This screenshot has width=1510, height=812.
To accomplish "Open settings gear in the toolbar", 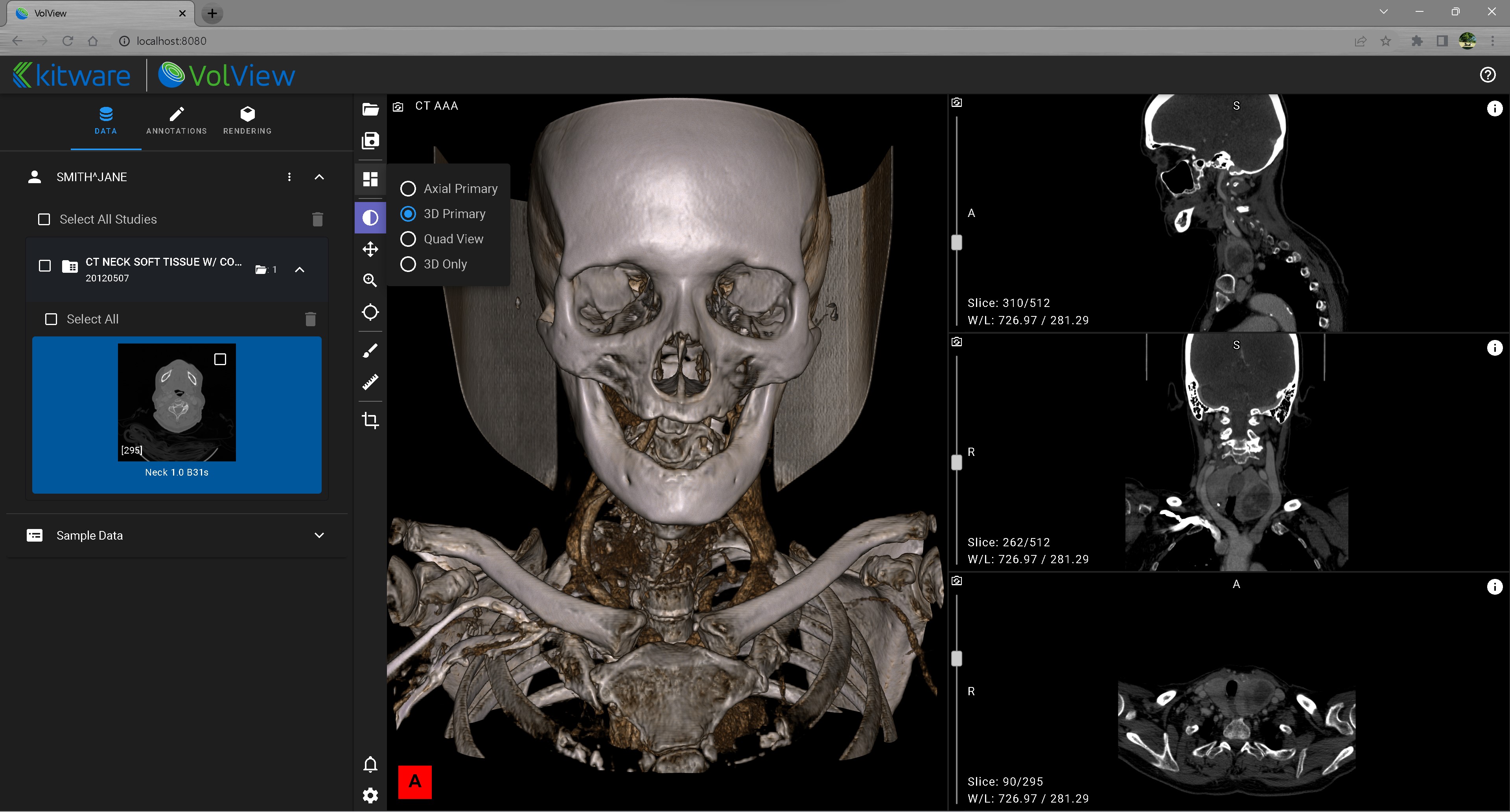I will pos(370,795).
